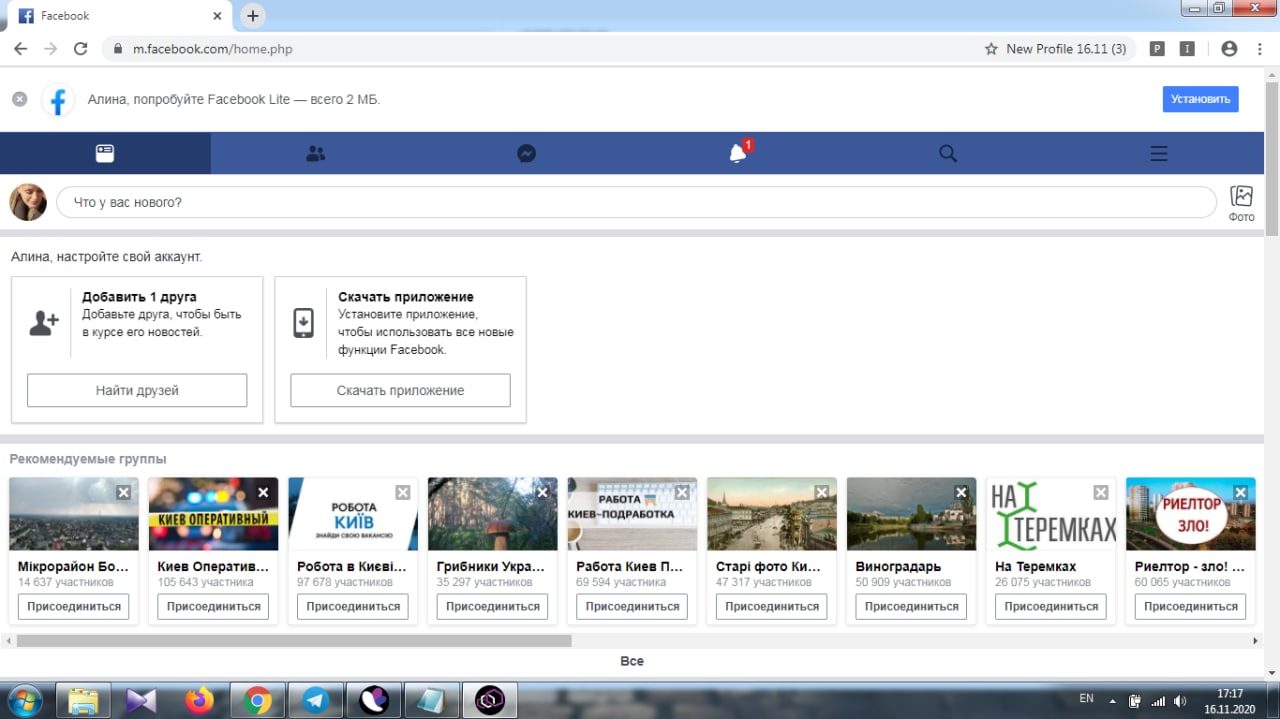Open the Messenger icon
This screenshot has height=719, width=1280.
click(x=526, y=153)
